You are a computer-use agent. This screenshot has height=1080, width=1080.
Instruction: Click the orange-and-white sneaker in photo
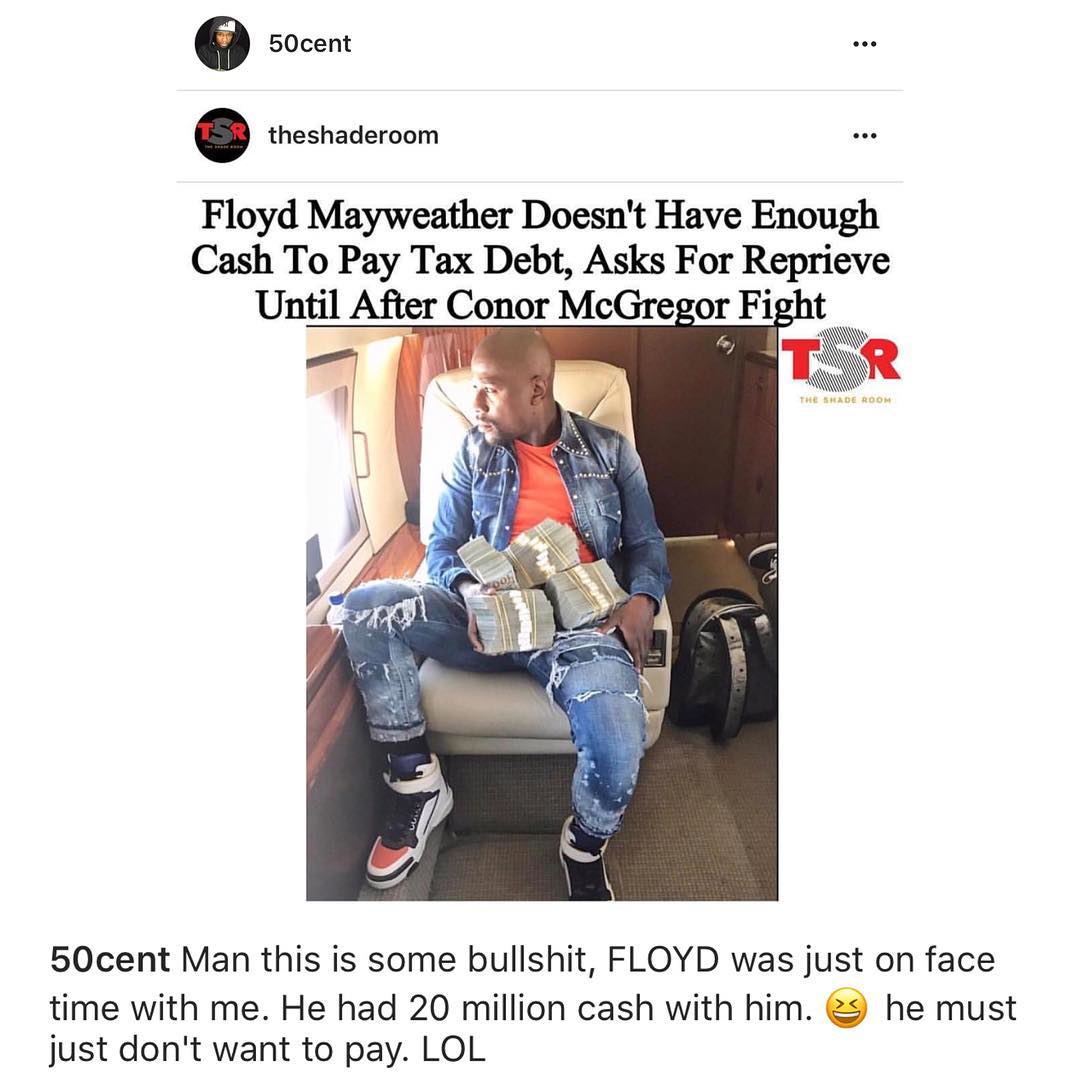(408, 820)
